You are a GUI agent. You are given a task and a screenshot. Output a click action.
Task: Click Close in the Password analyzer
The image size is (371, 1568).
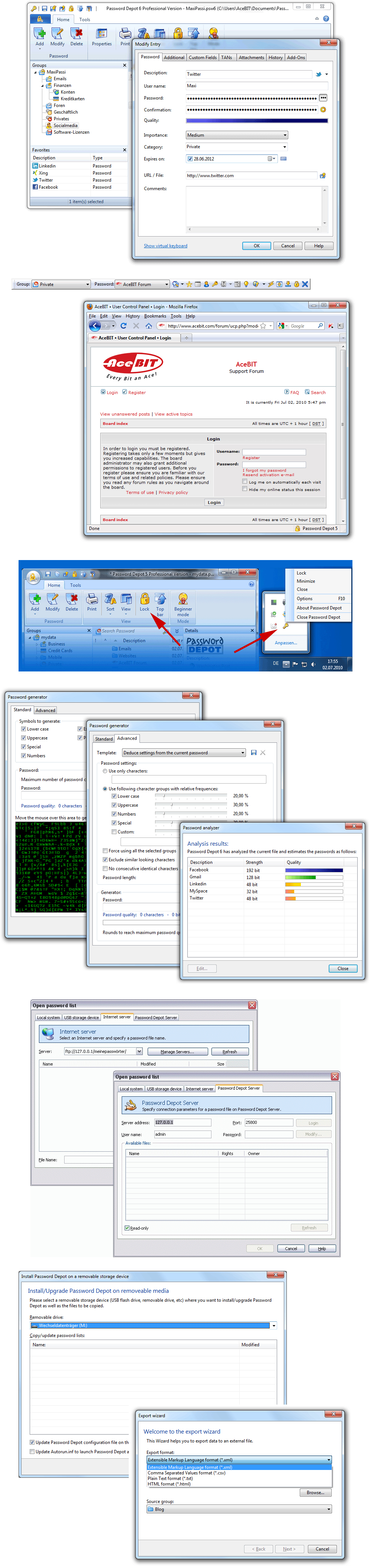click(x=343, y=968)
